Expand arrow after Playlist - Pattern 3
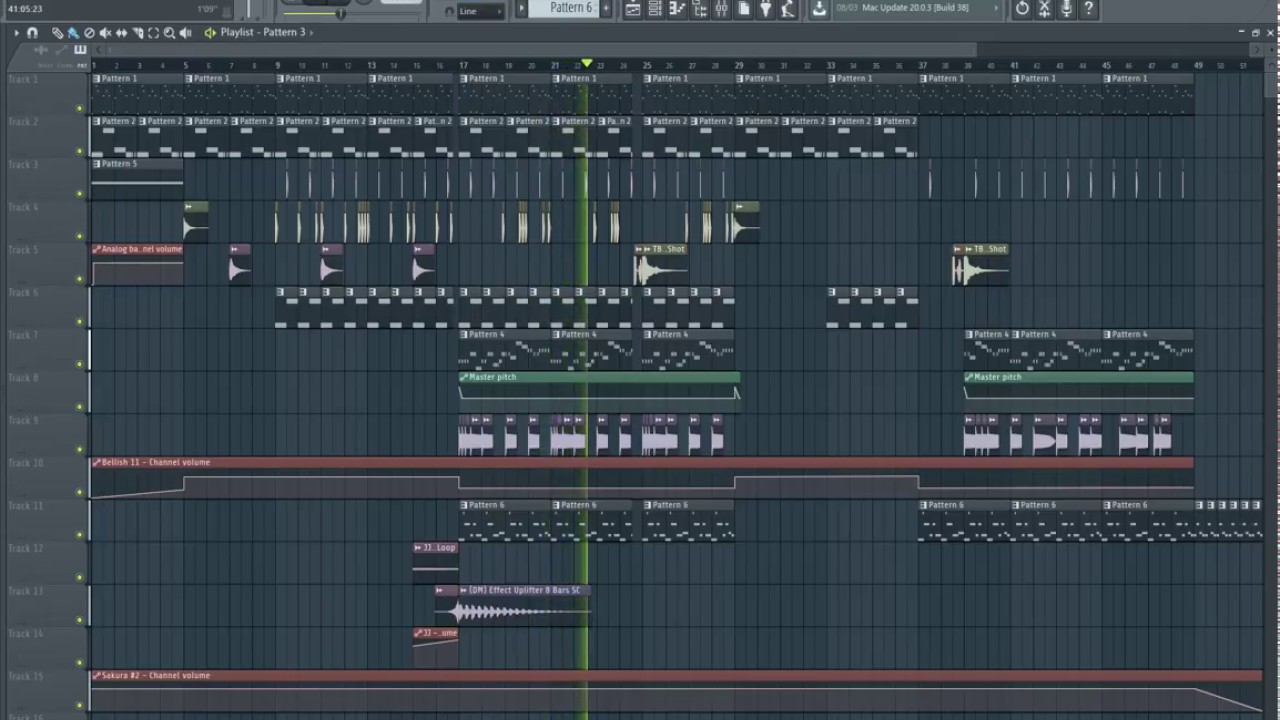The width and height of the screenshot is (1280, 720). pyautogui.click(x=312, y=33)
